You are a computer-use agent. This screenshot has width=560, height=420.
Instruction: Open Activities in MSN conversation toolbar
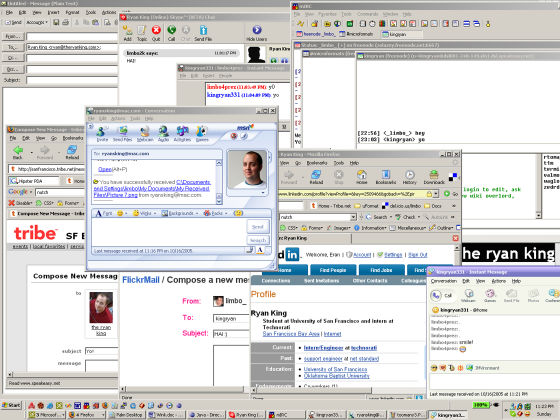[x=182, y=134]
